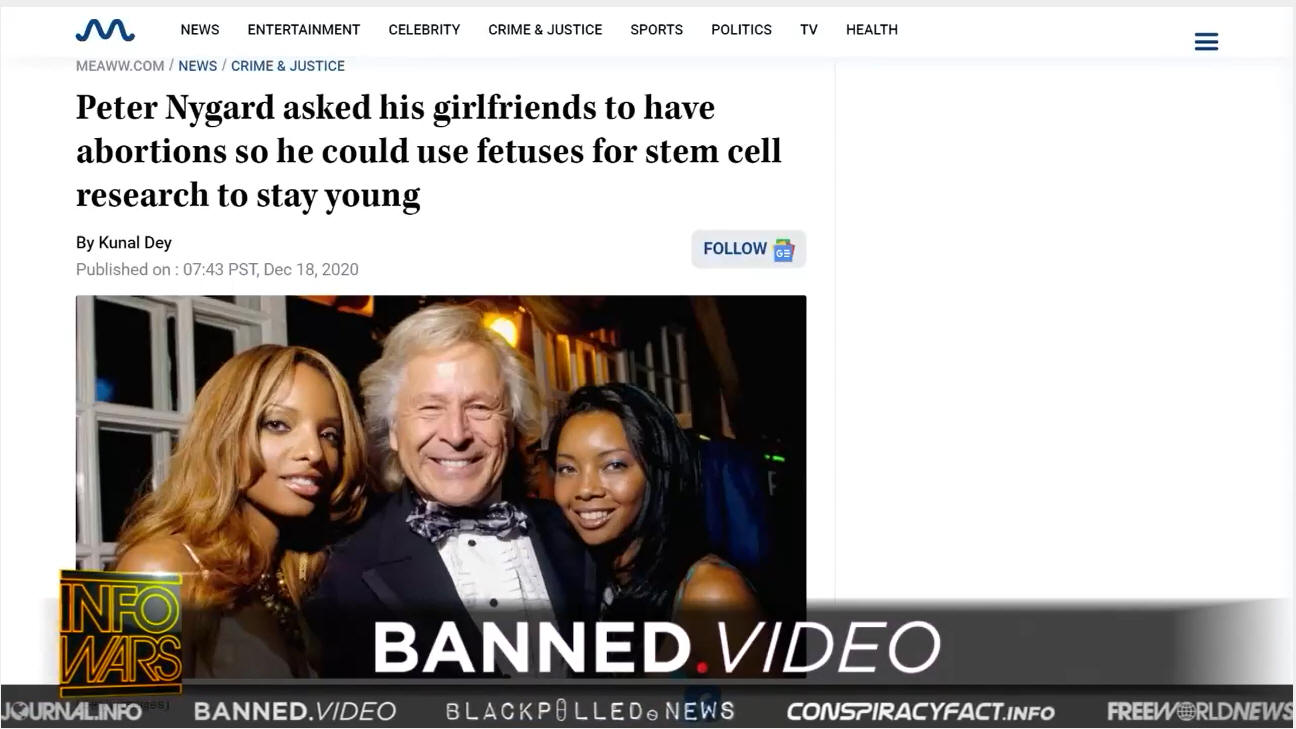Screen dimensions: 1296x729
Task: Select the CELEBRITY nav item
Action: point(424,30)
